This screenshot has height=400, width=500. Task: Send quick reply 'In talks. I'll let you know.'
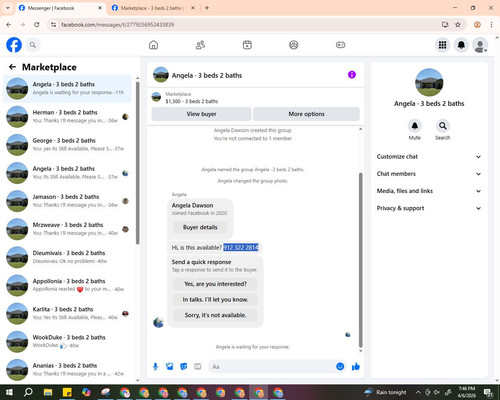(215, 300)
